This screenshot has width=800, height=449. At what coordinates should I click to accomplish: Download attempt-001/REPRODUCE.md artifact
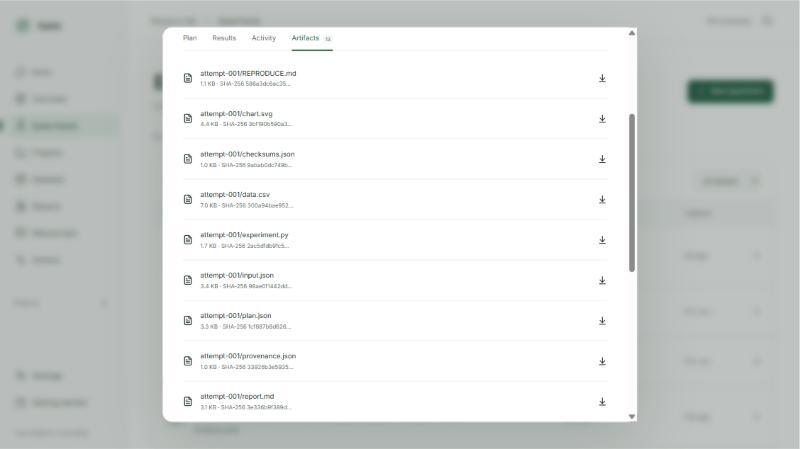(602, 78)
